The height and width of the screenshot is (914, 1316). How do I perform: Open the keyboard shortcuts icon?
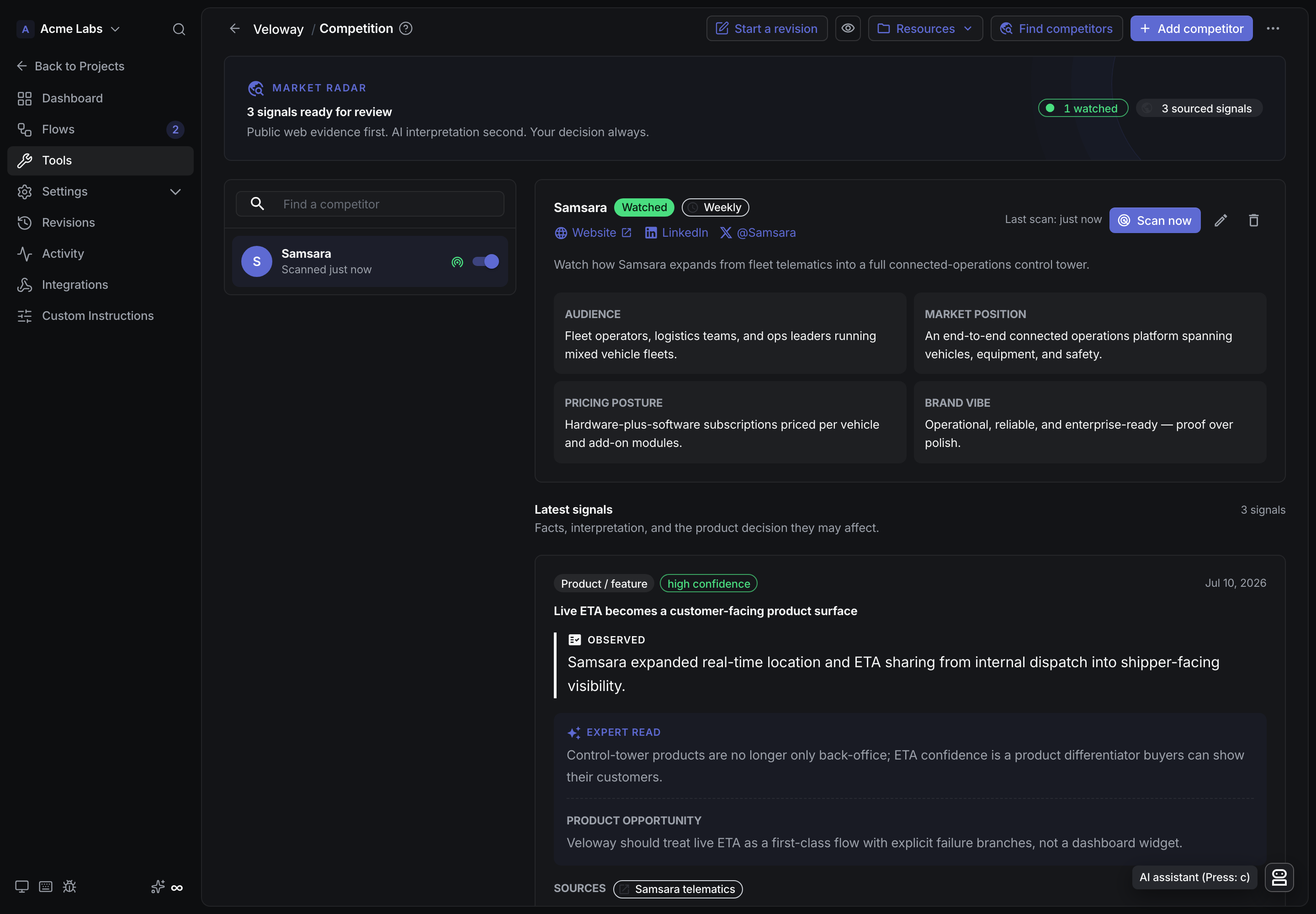(46, 887)
